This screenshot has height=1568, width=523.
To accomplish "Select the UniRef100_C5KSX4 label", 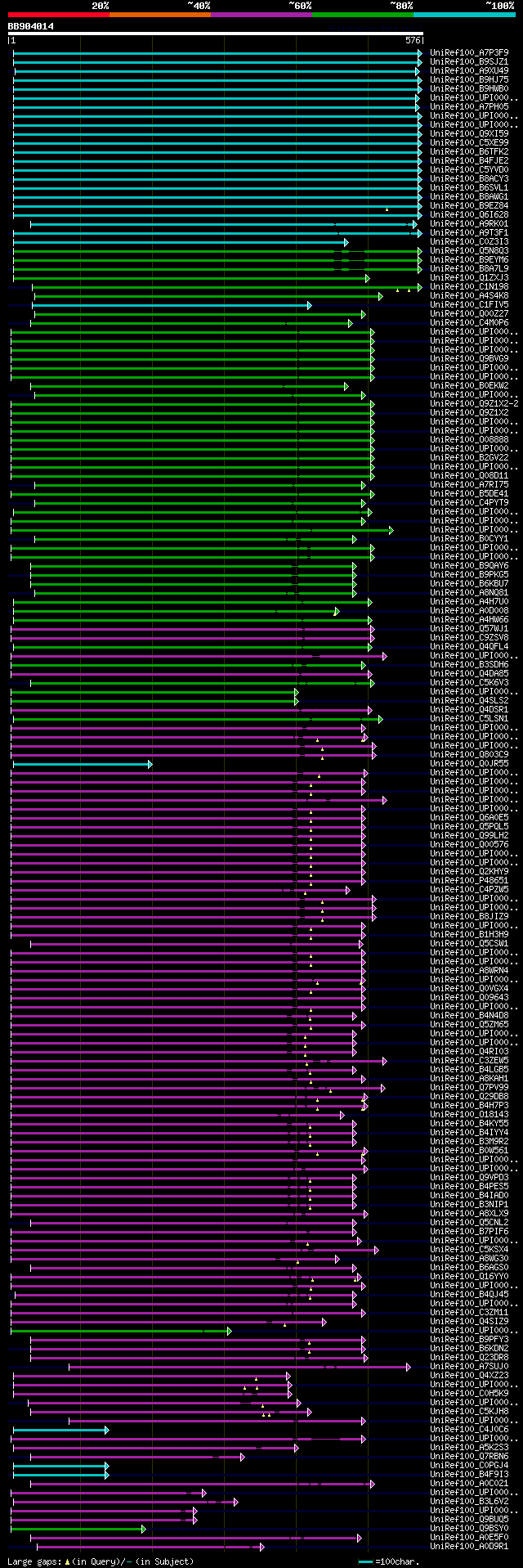I will point(469,1249).
